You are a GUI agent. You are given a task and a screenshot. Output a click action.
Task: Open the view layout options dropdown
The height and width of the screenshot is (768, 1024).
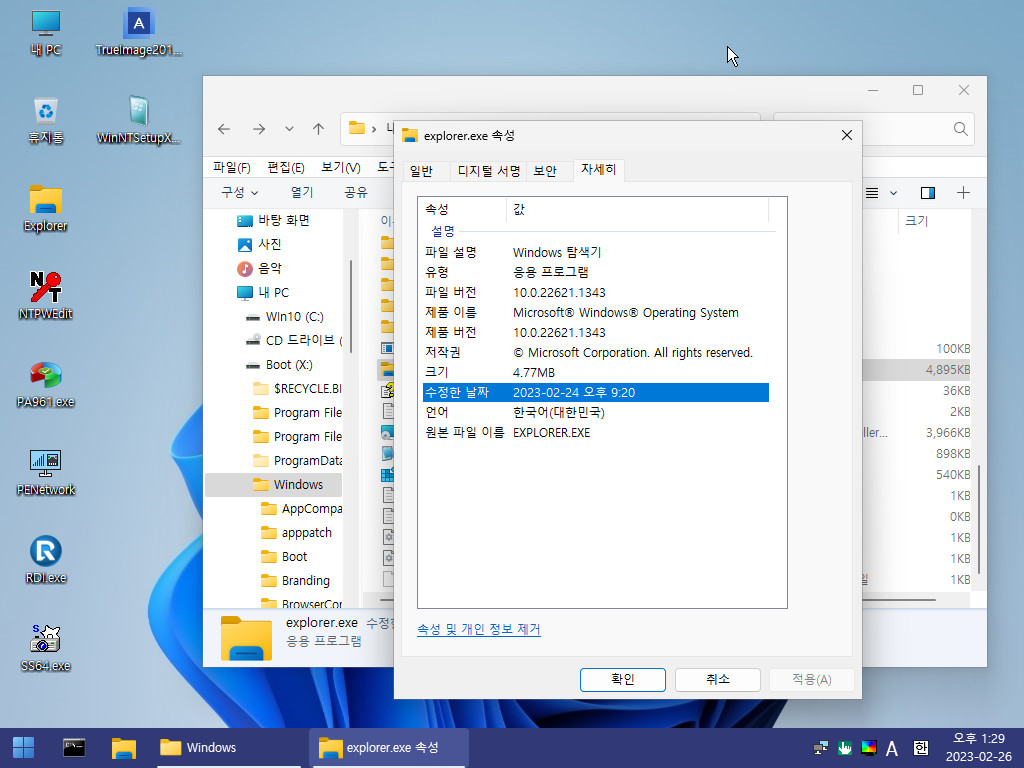tap(893, 193)
